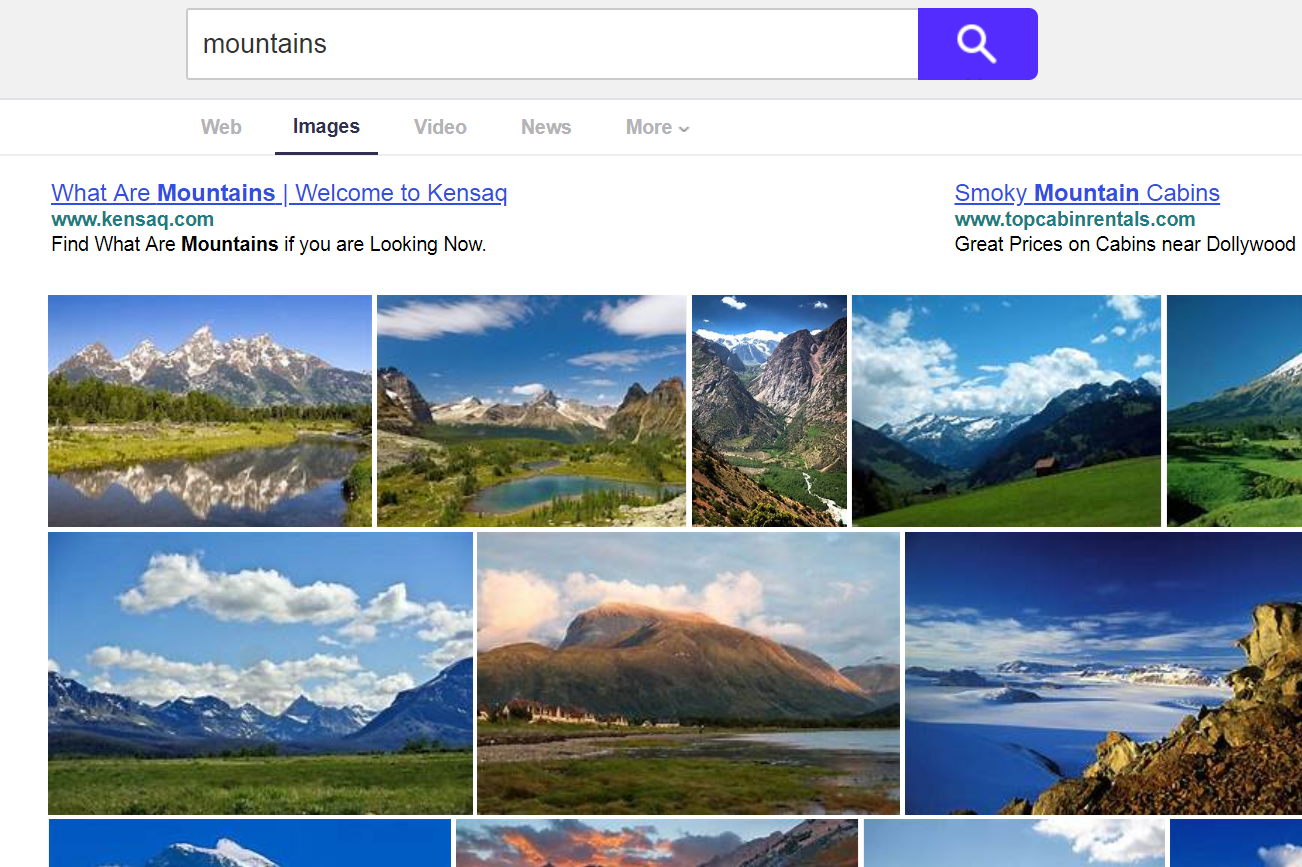Viewport: 1302px width, 867px height.
Task: Switch to the Web tab
Action: pyautogui.click(x=221, y=127)
